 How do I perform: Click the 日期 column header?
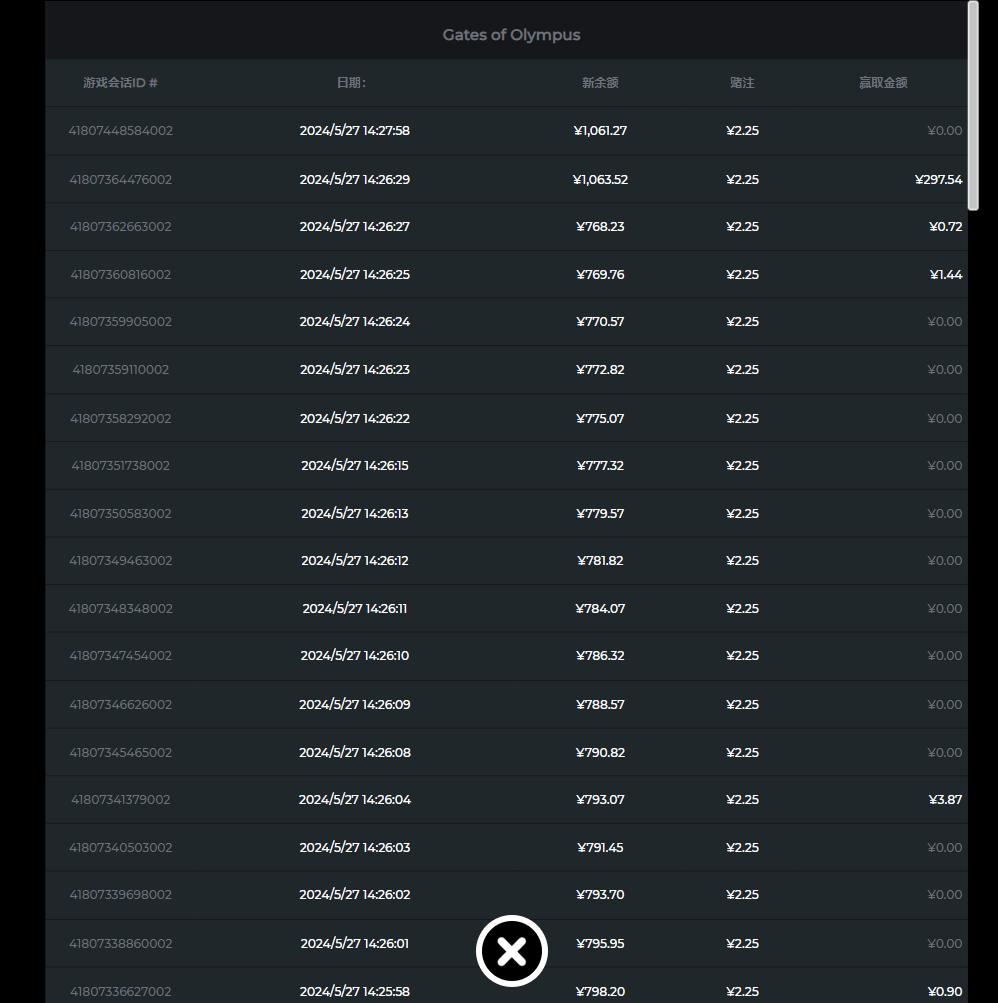pyautogui.click(x=351, y=83)
